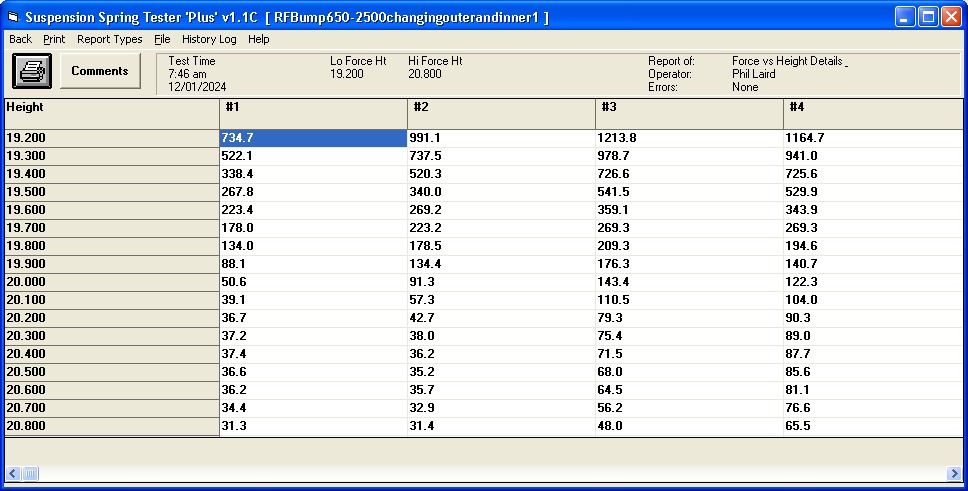
Task: Click the printer icon button
Action: pos(32,71)
